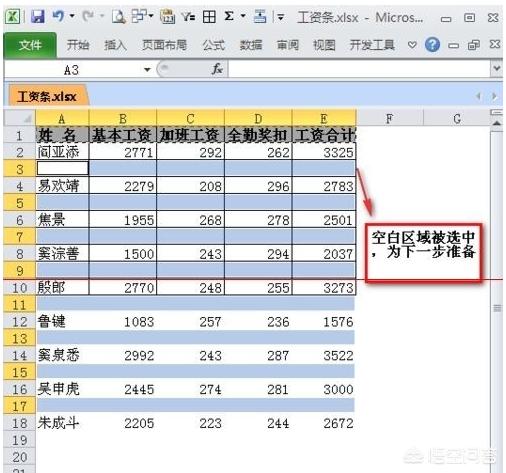This screenshot has height=473, width=506.
Task: Expand the Undo history dropdown arrow
Action: [x=72, y=16]
